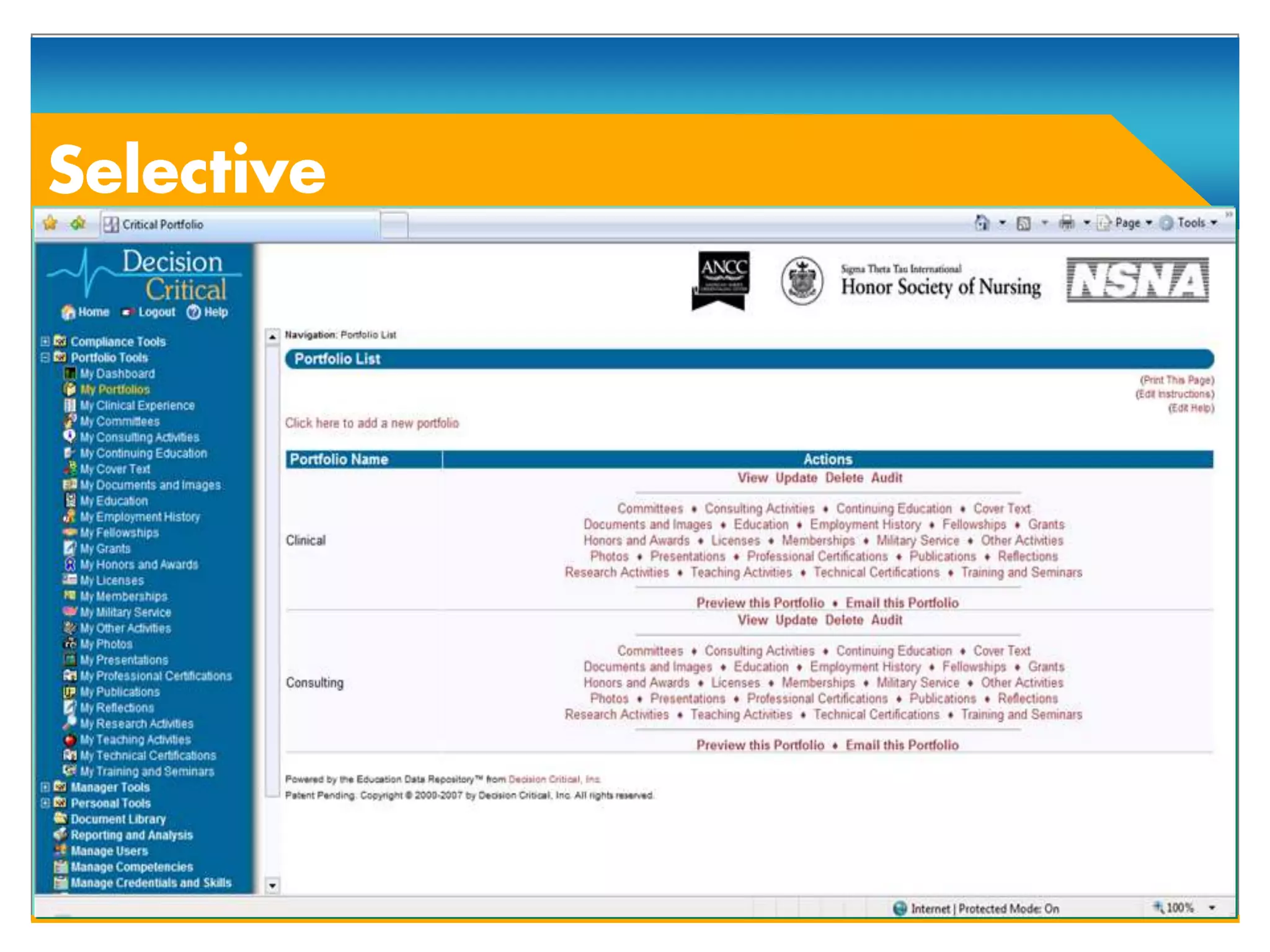Click the browser Home toolbar icon
This screenshot has height=952, width=1270.
pyautogui.click(x=982, y=223)
